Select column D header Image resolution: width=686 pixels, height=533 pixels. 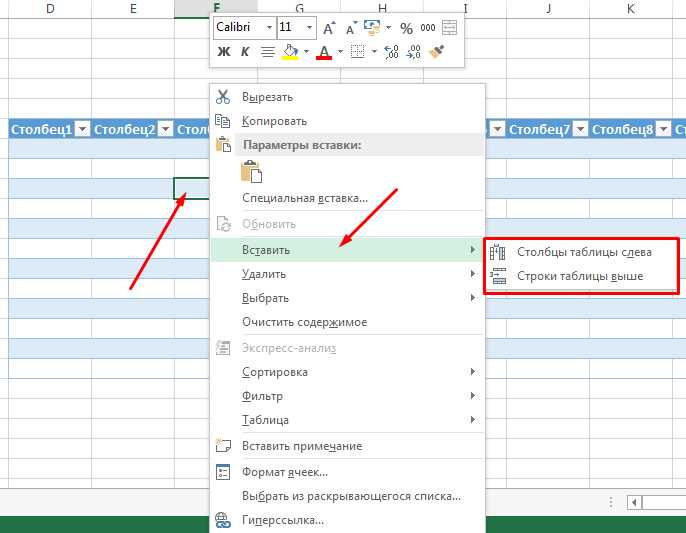[x=50, y=9]
